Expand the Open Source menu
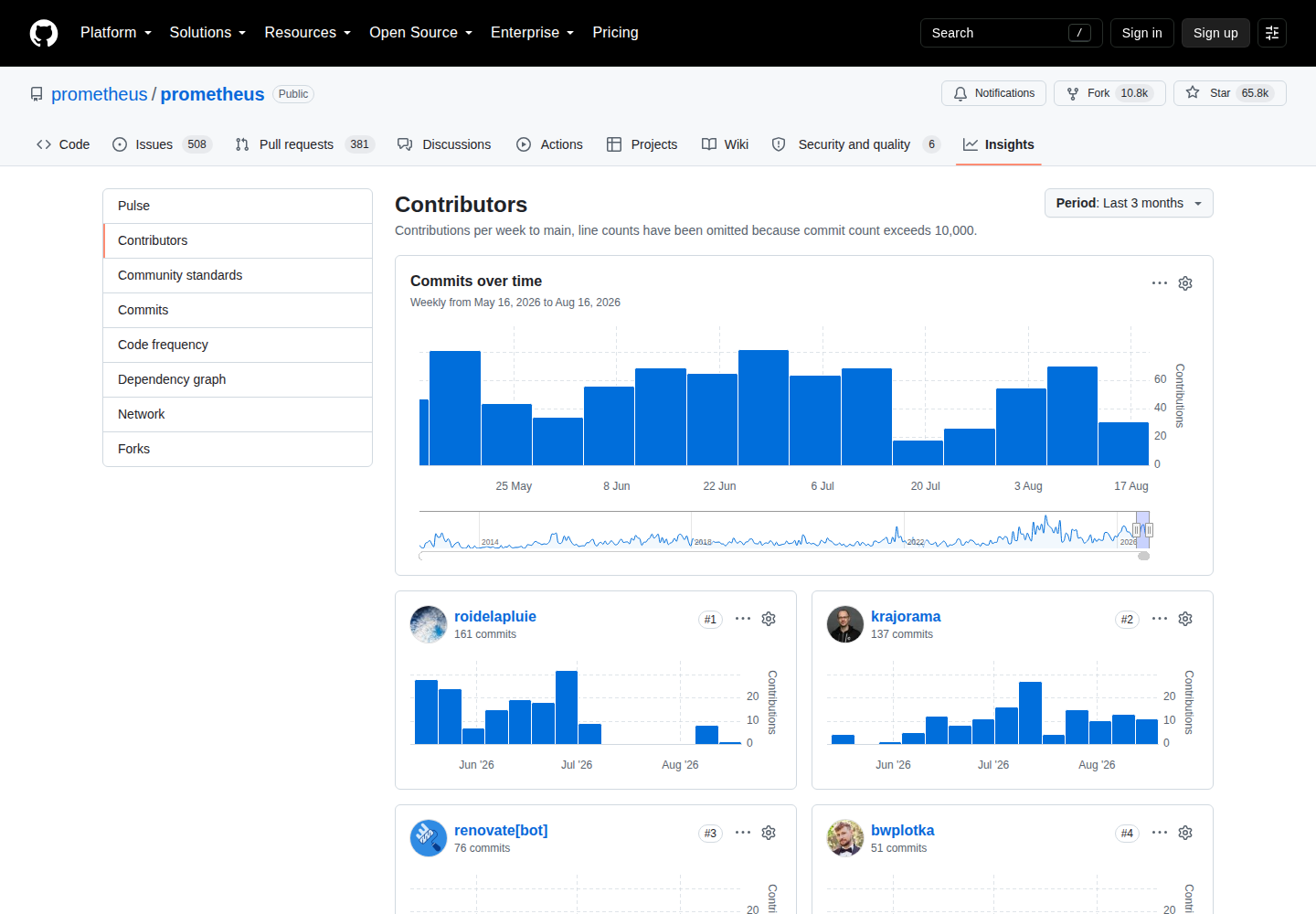The height and width of the screenshot is (914, 1316). pos(420,33)
